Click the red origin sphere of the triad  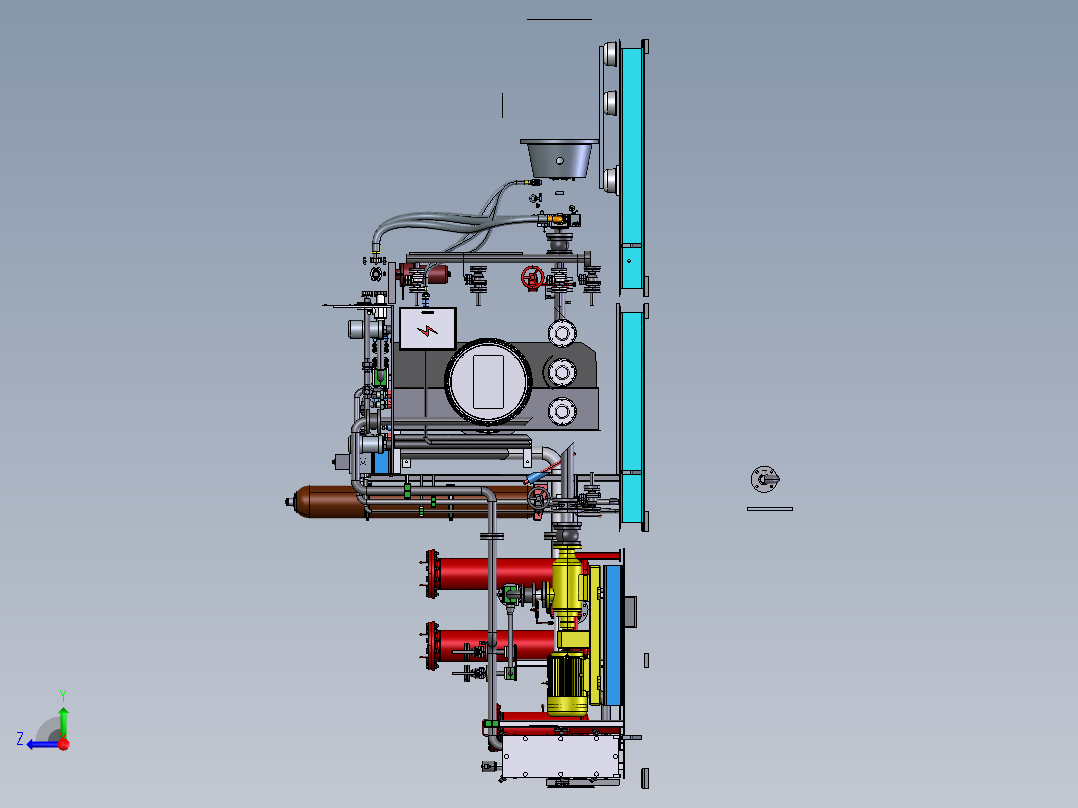(64, 744)
